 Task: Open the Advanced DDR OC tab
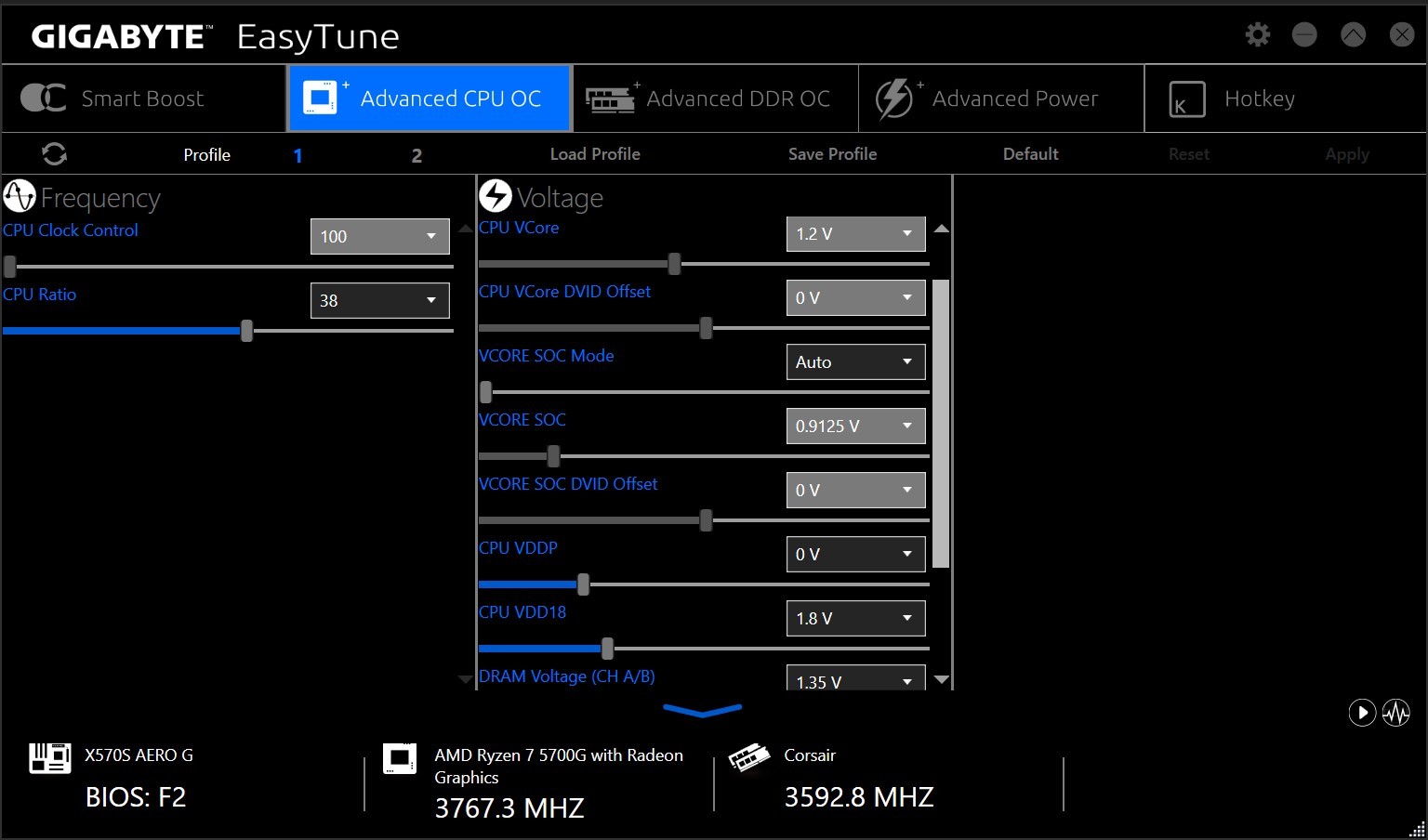click(x=715, y=98)
